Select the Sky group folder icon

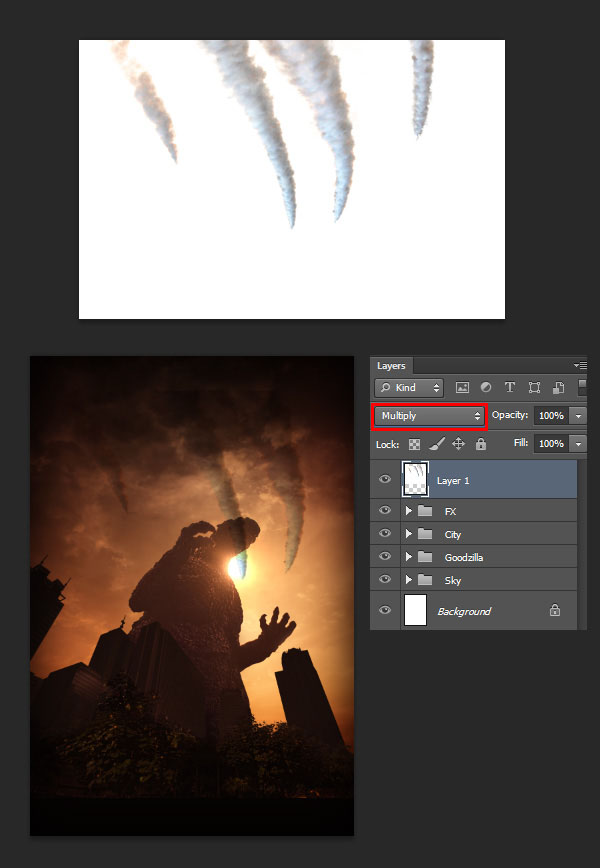click(x=425, y=580)
